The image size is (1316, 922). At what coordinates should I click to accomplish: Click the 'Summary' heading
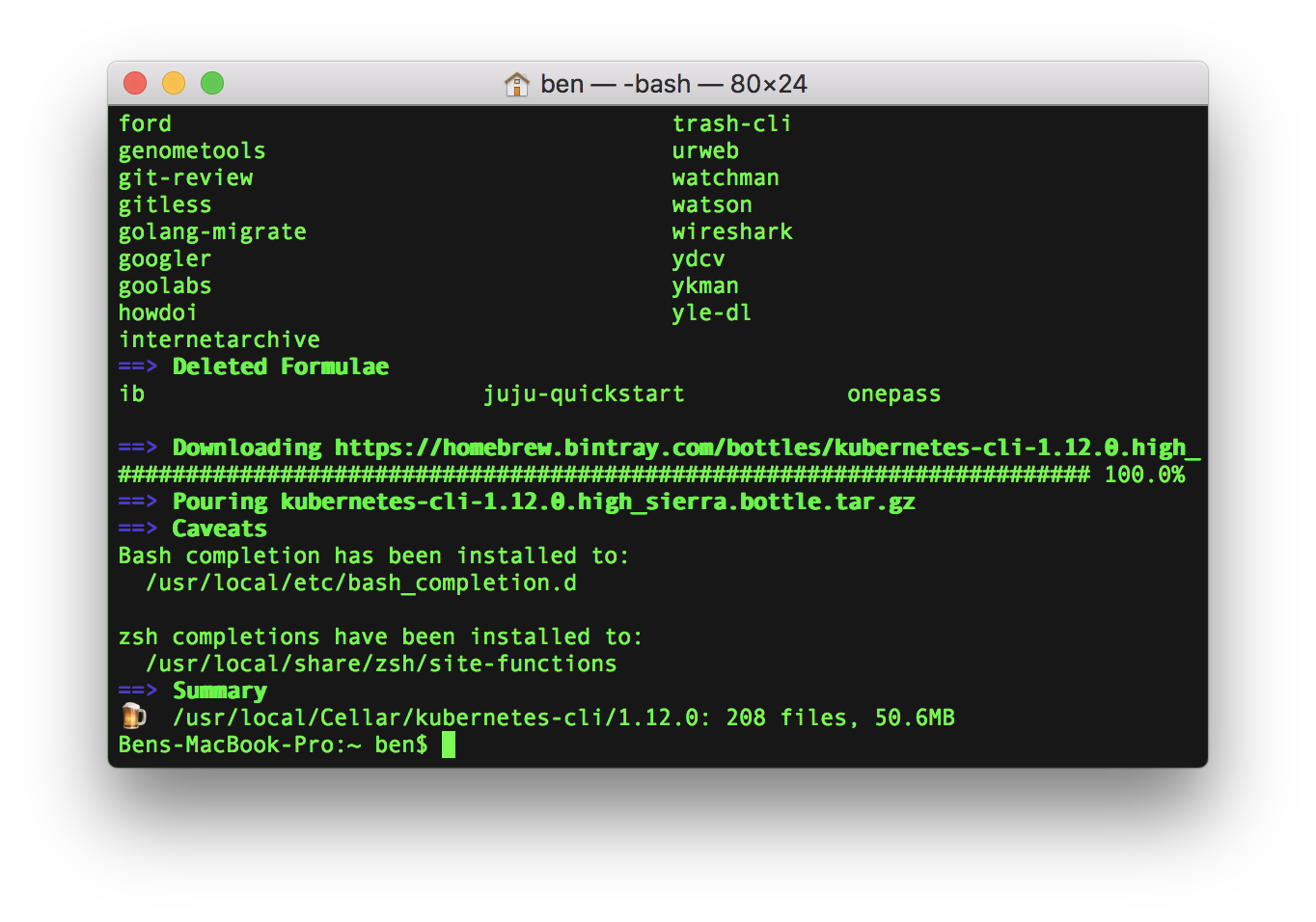[x=219, y=691]
